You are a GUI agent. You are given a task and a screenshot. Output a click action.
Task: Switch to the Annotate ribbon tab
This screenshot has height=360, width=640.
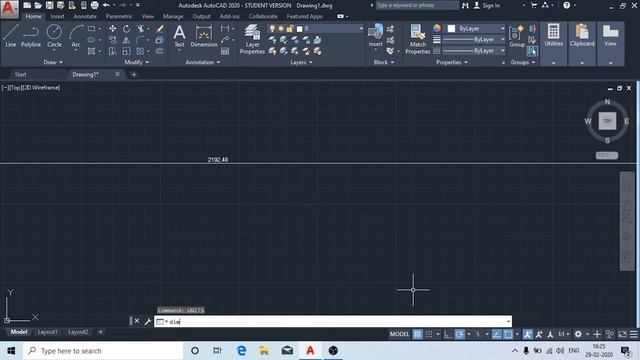click(85, 16)
